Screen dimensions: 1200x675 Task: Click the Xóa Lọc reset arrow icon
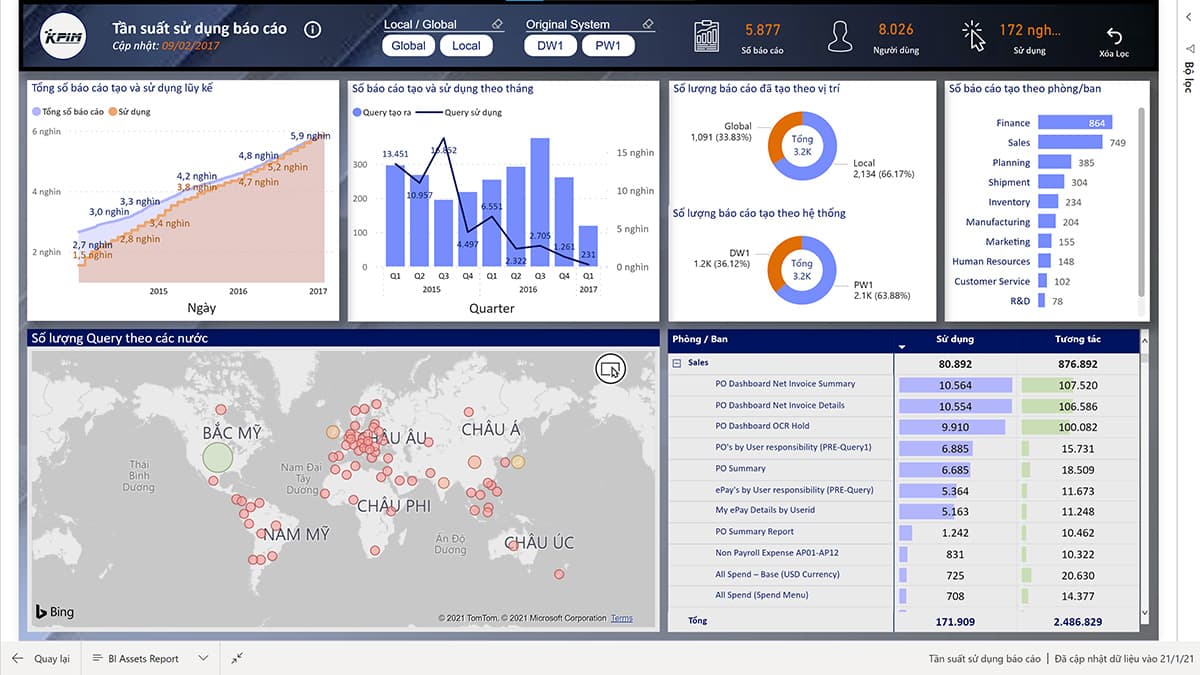tap(1115, 36)
